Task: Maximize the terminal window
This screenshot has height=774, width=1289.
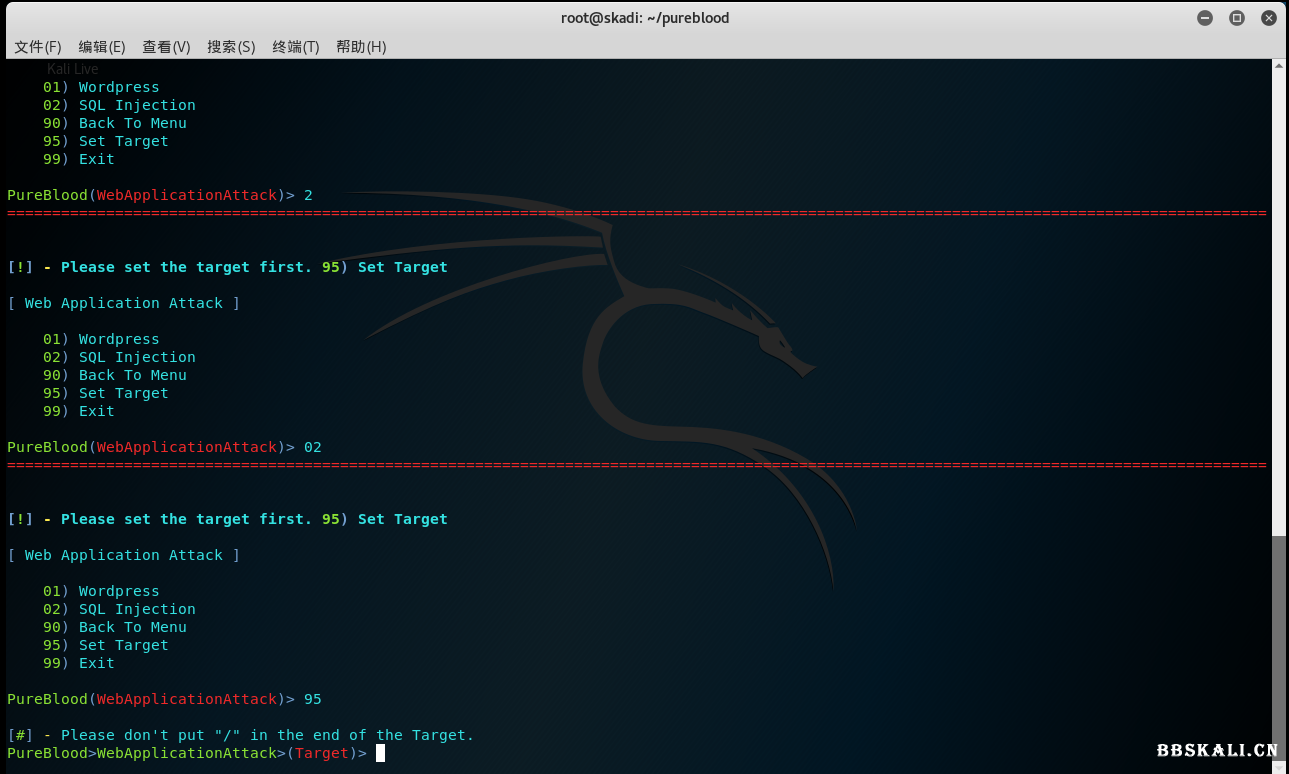Action: click(1237, 18)
